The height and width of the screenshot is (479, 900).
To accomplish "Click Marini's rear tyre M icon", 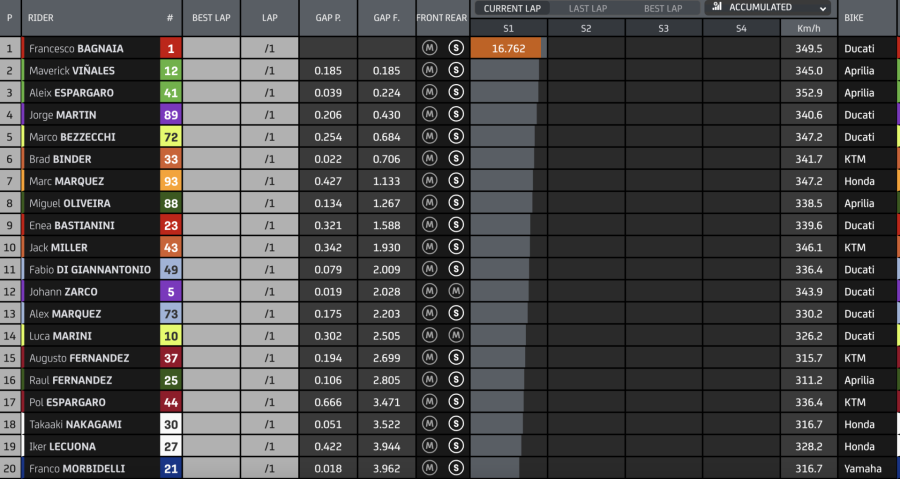I will [x=456, y=335].
